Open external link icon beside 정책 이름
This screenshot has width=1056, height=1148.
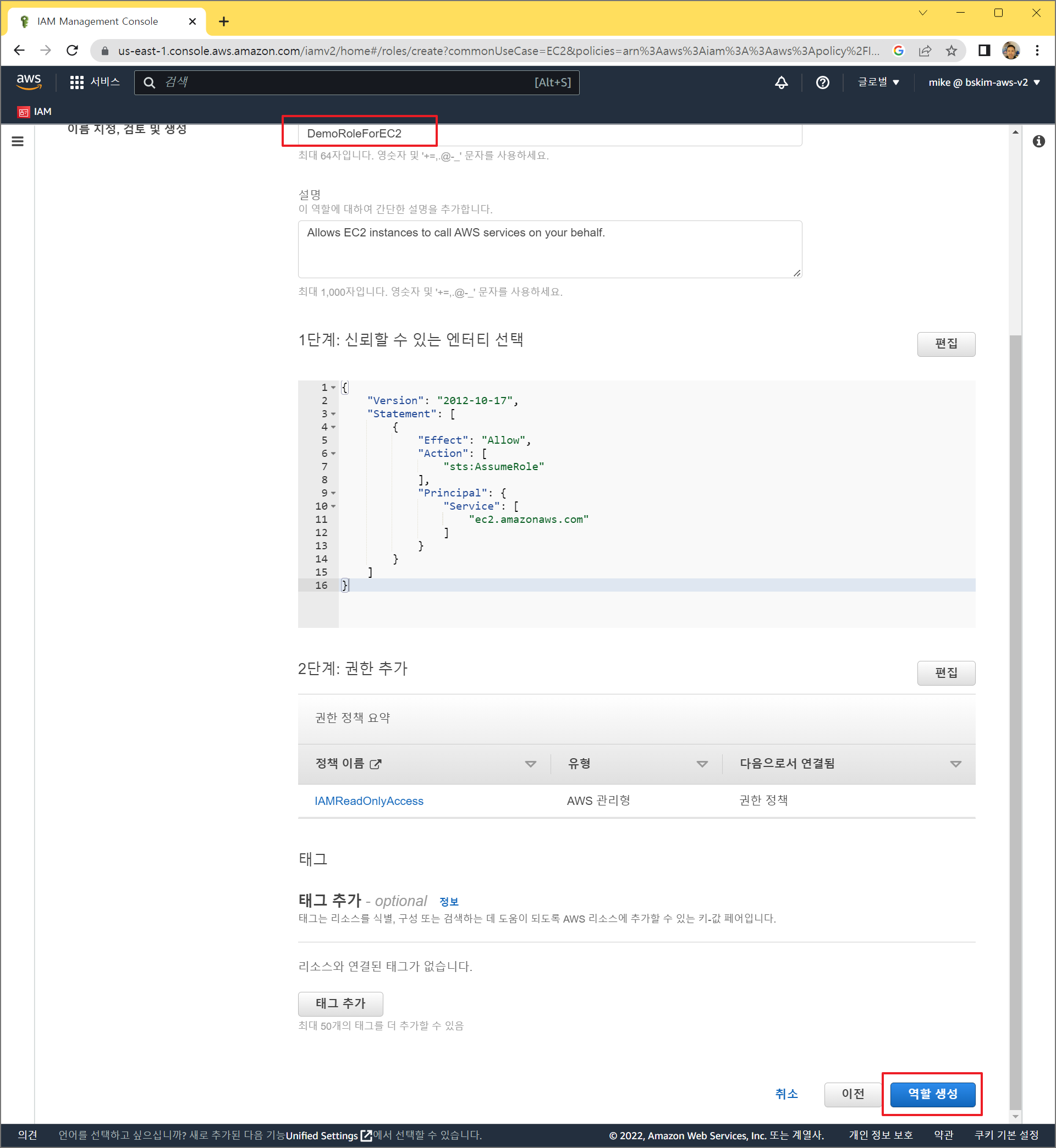[x=376, y=764]
